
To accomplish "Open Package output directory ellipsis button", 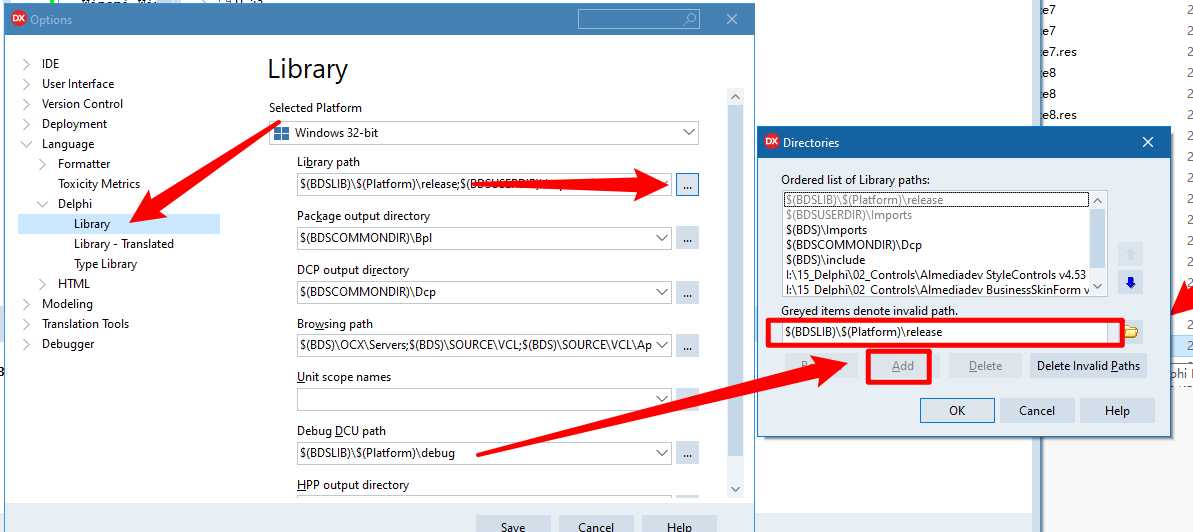I will [687, 238].
